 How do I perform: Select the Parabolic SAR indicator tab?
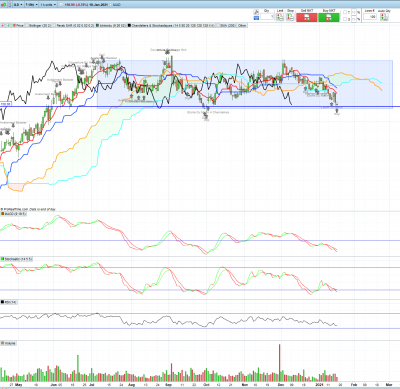point(74,25)
